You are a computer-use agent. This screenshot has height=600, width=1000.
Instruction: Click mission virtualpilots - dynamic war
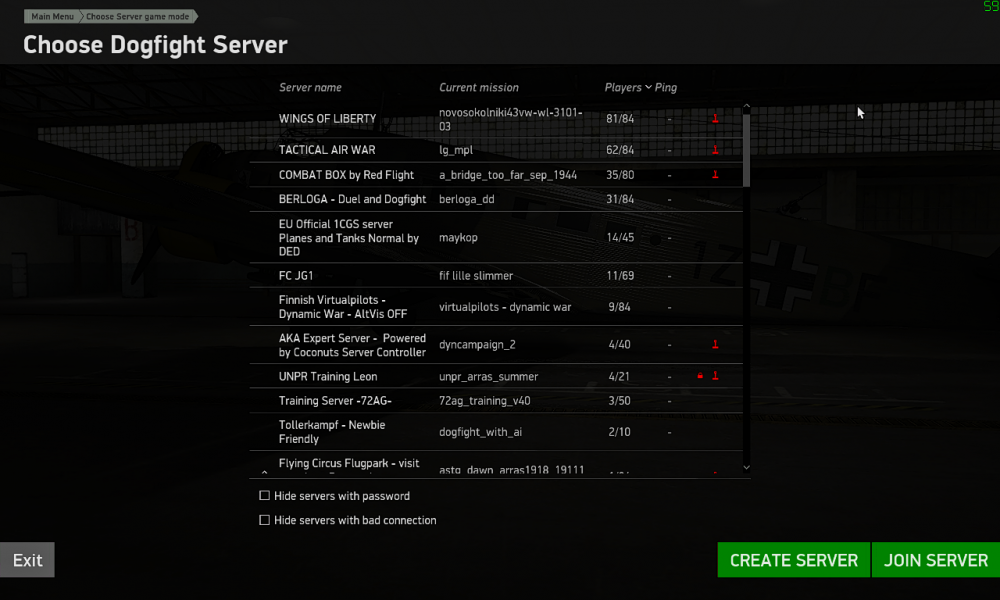(505, 307)
